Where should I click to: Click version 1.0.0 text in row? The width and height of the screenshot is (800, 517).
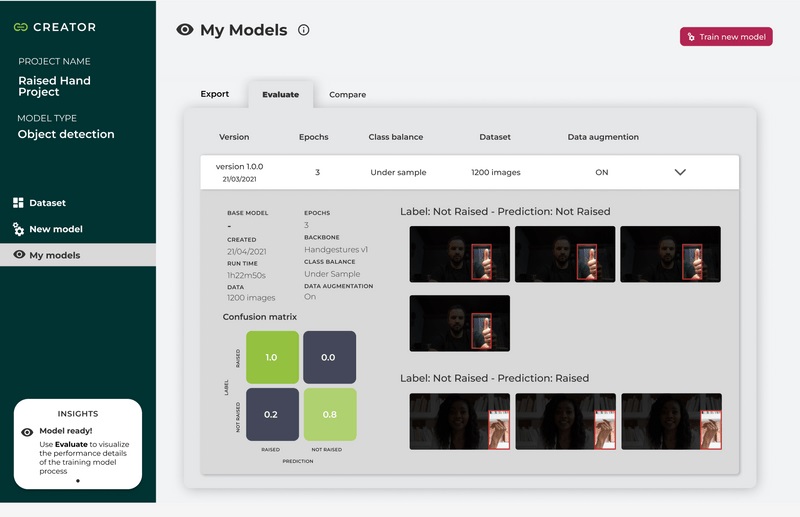(x=239, y=166)
